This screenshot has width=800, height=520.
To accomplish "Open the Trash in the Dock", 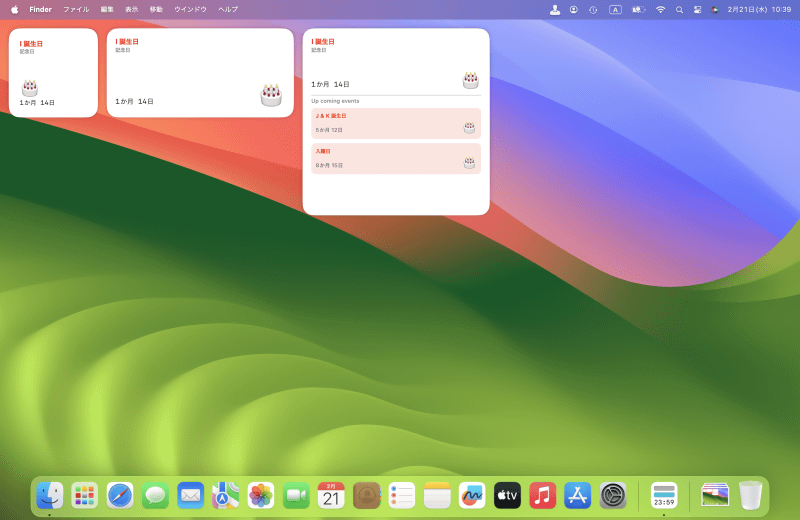I will coord(750,495).
